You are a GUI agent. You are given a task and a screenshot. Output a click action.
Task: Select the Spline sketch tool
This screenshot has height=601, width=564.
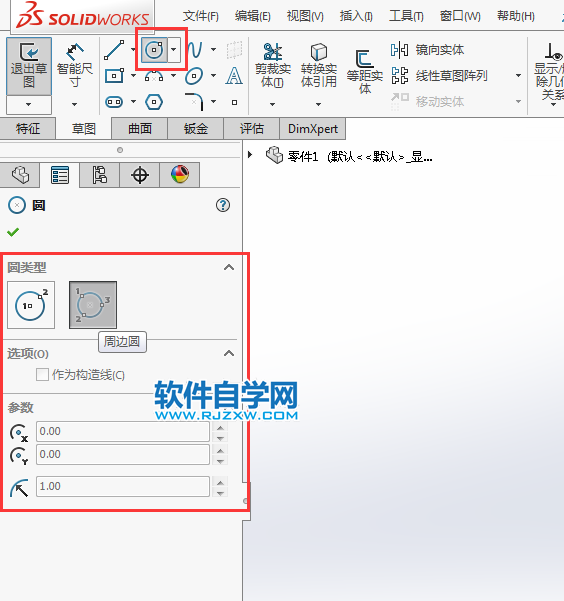click(x=195, y=50)
